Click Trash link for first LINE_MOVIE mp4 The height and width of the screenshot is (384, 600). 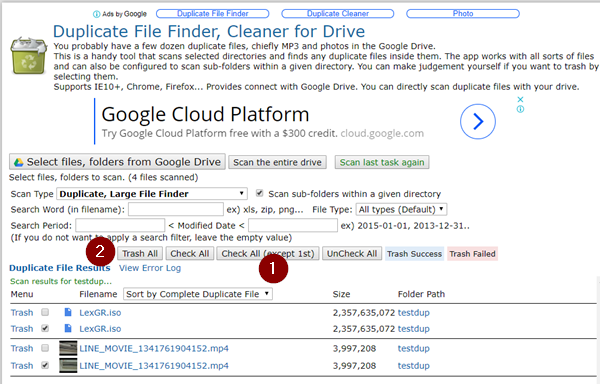22,349
